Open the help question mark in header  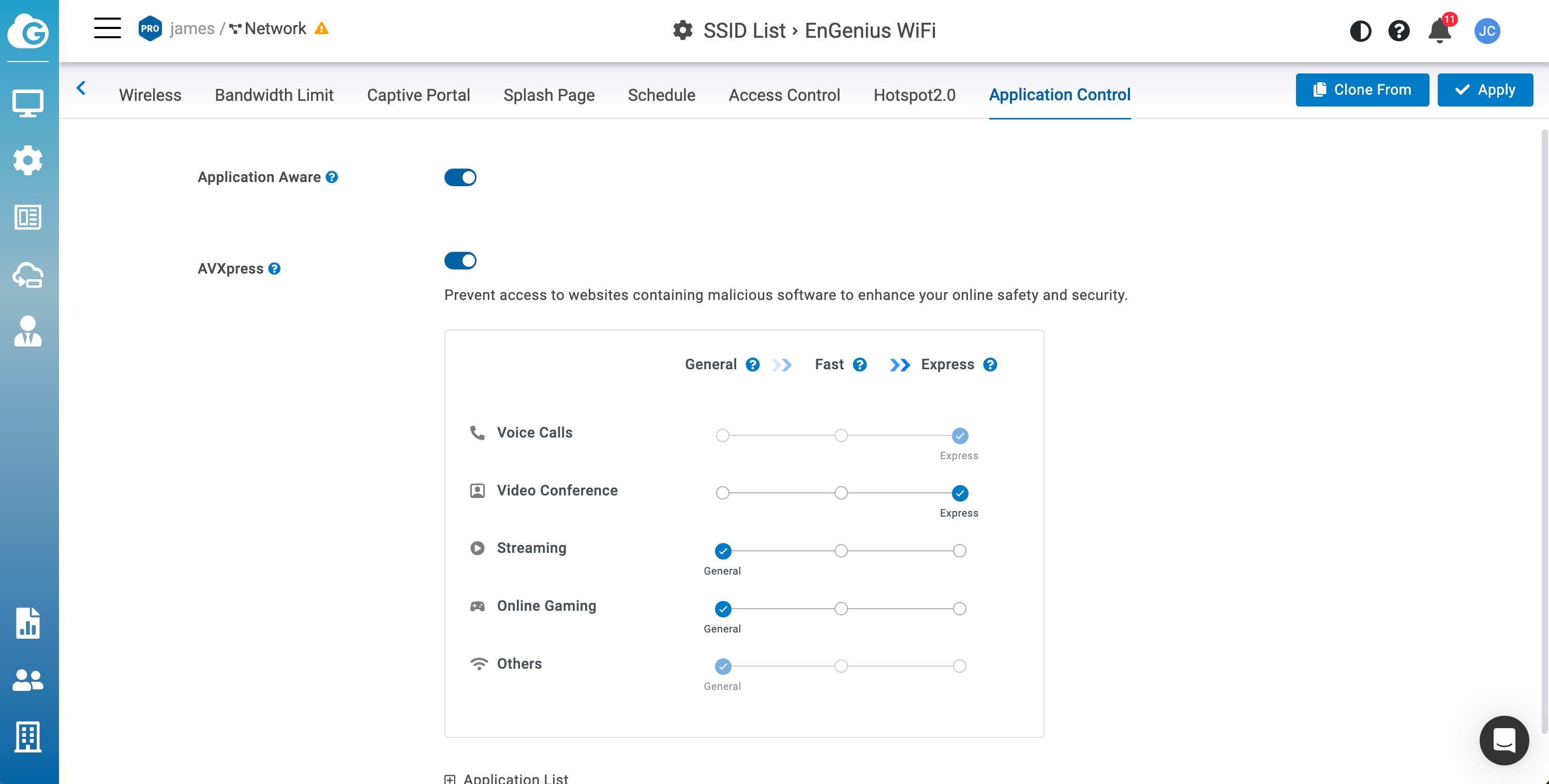point(1398,31)
